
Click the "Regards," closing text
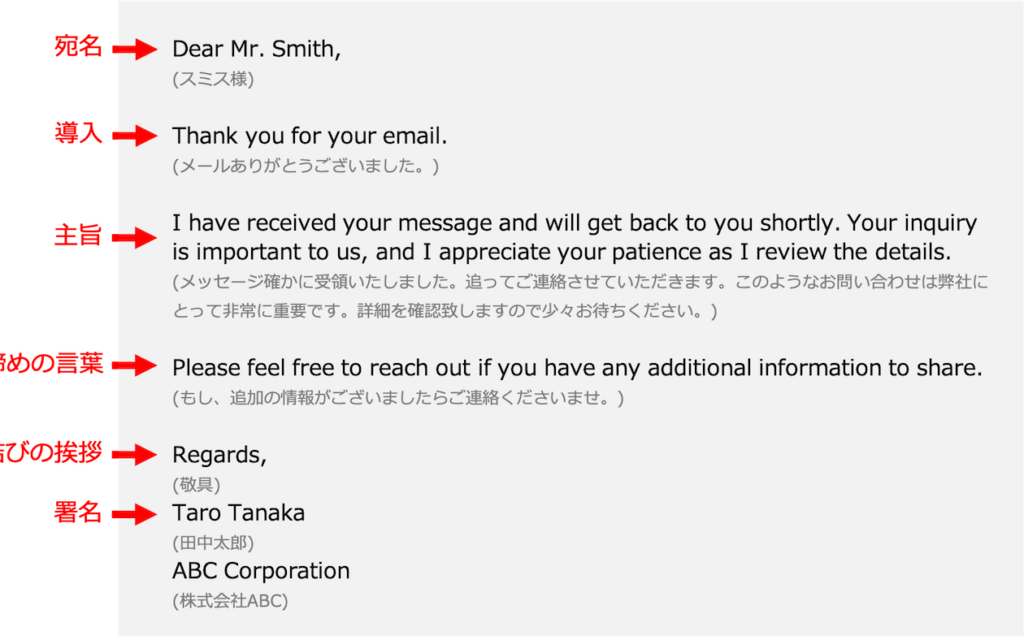pyautogui.click(x=219, y=455)
